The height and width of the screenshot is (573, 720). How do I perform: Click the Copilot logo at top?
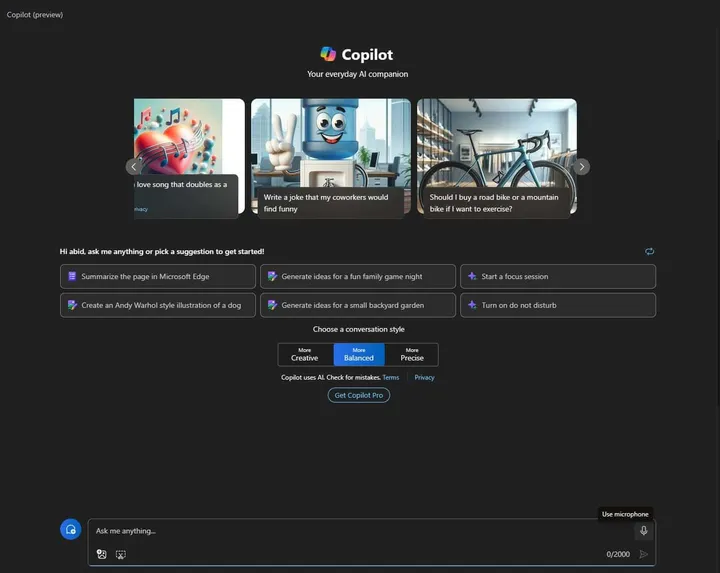(328, 54)
